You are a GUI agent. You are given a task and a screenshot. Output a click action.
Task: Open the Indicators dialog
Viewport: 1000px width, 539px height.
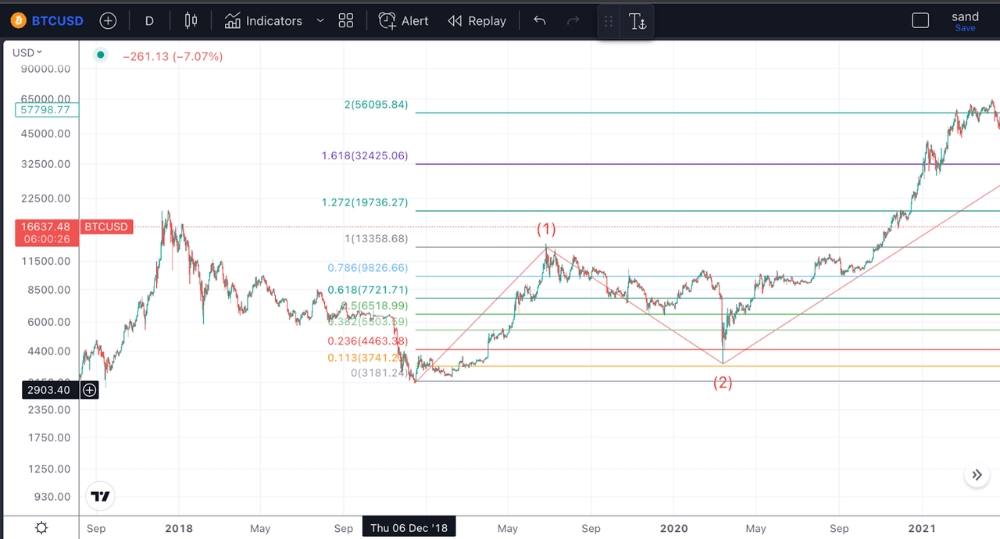tap(263, 21)
